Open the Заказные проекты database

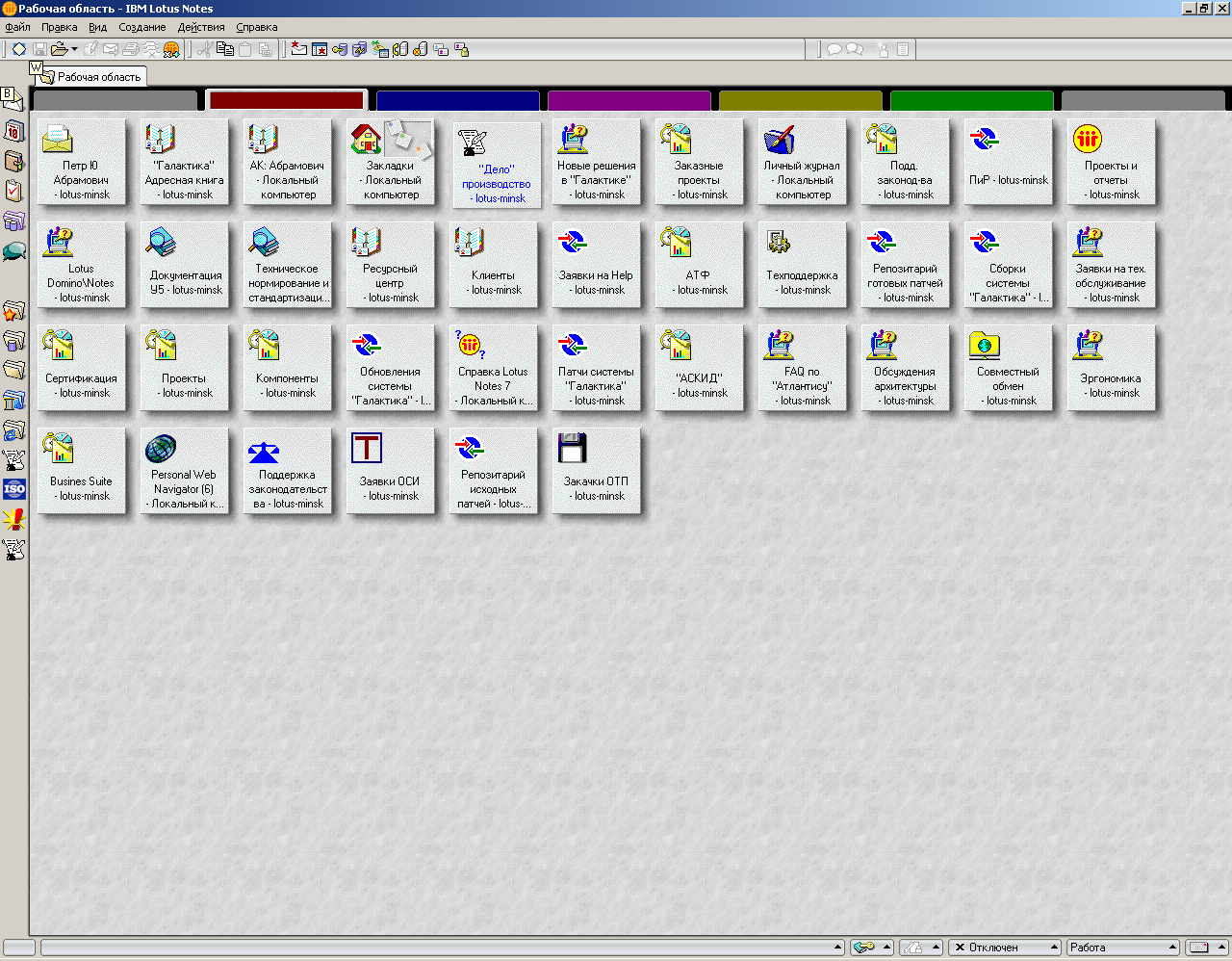point(700,162)
